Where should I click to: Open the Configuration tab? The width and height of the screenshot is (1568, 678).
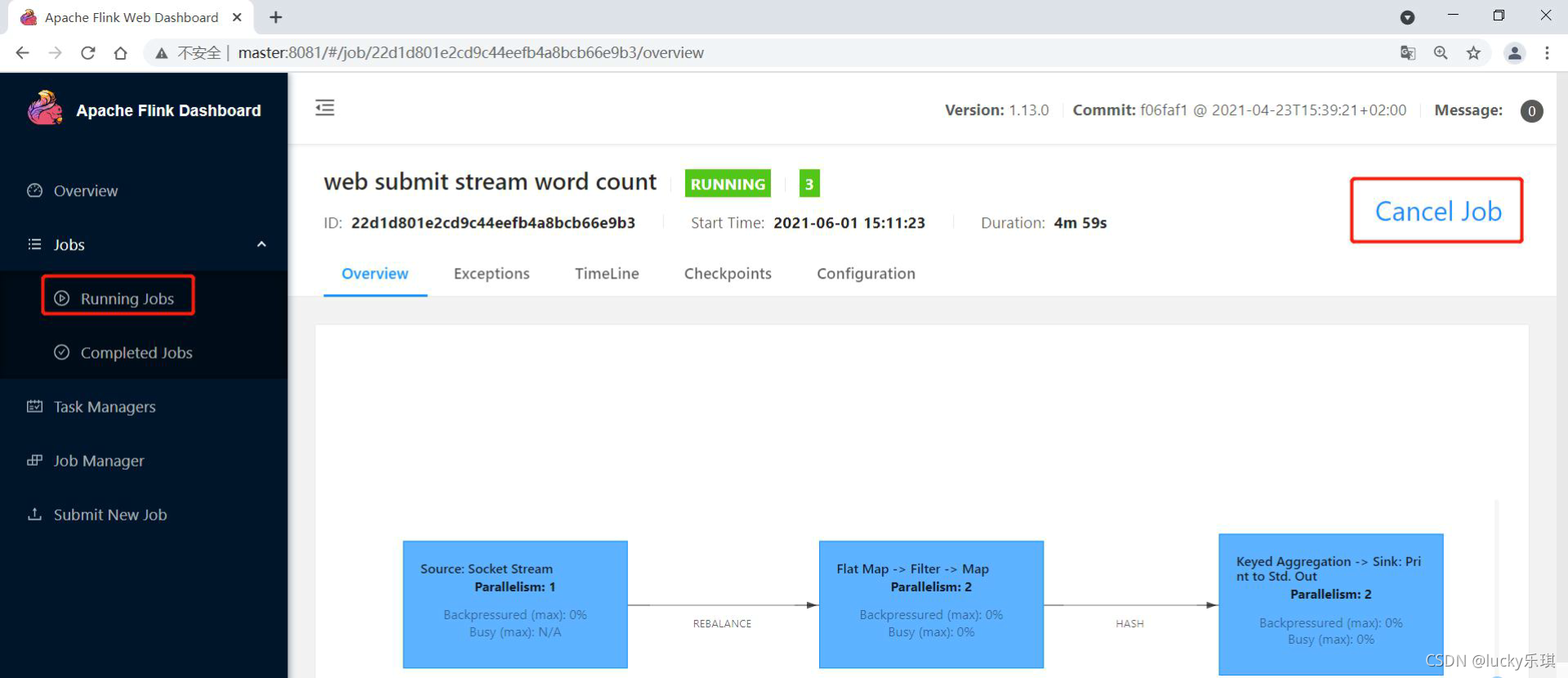click(x=866, y=274)
